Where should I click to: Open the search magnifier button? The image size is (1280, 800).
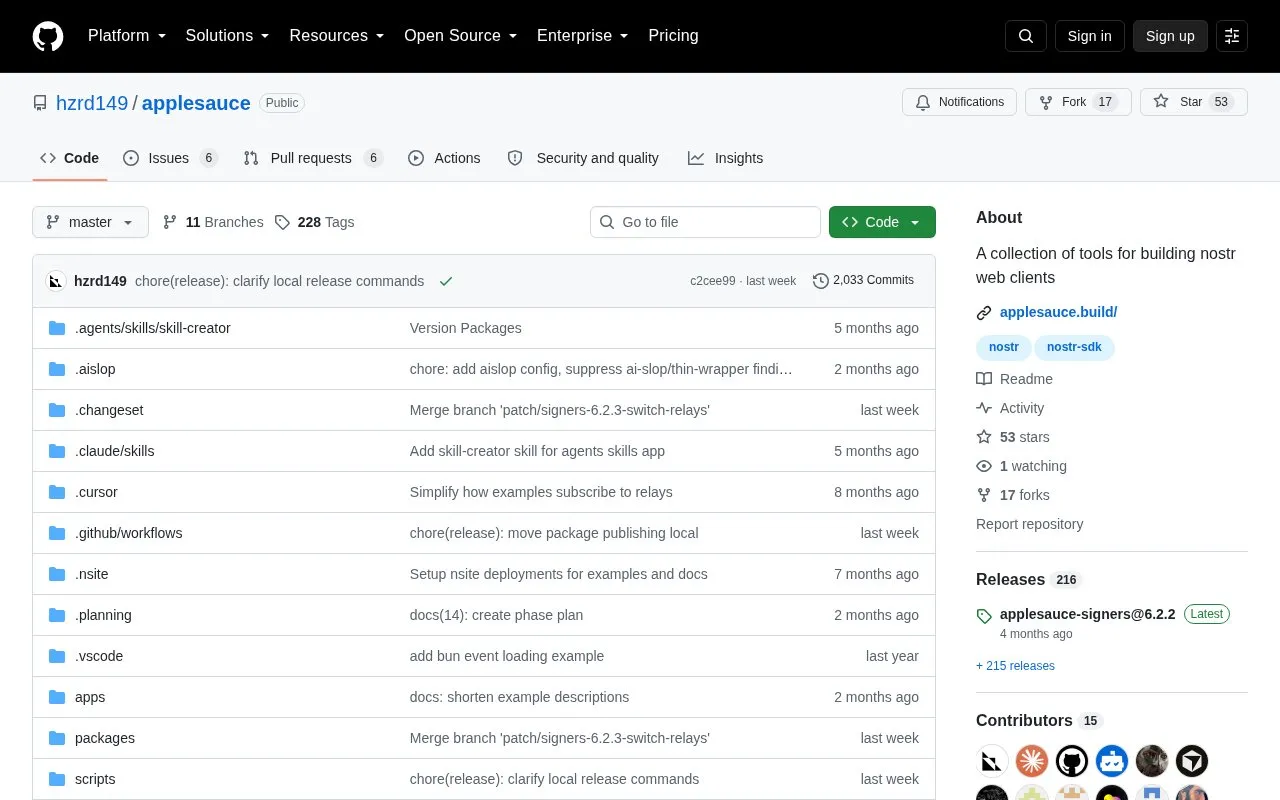point(1026,36)
